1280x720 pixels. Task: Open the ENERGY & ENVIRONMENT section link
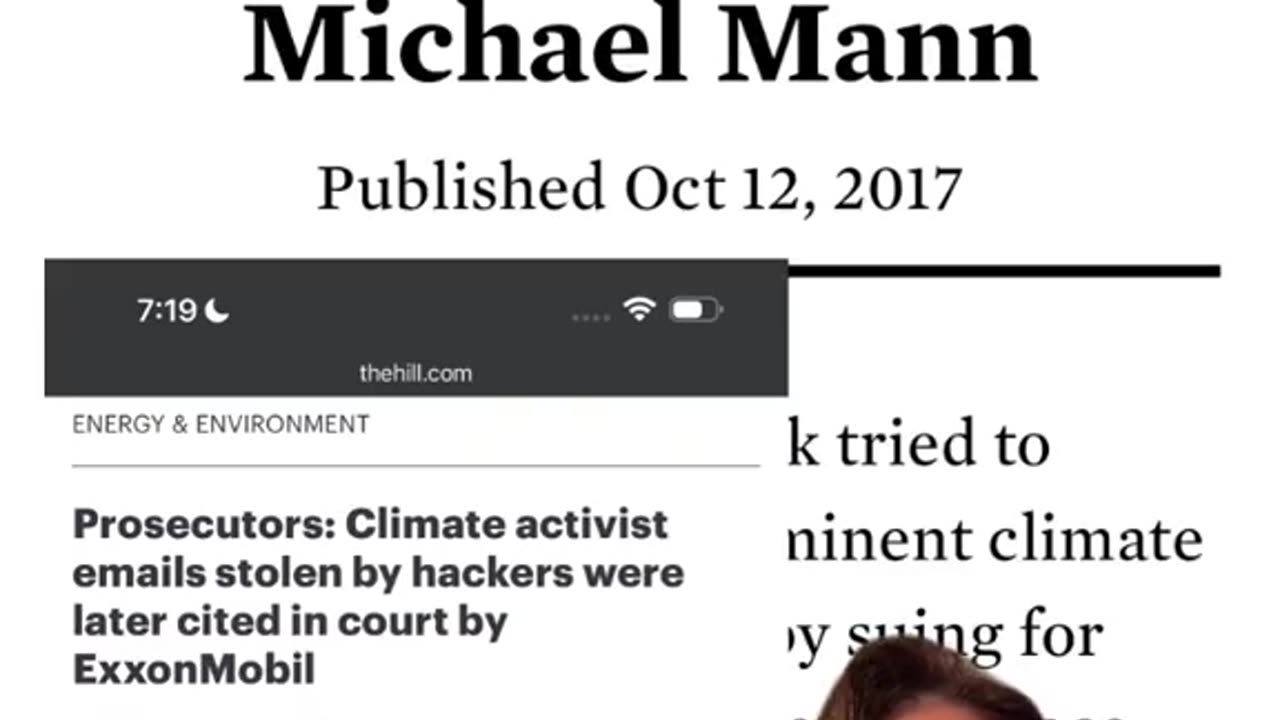pos(221,424)
